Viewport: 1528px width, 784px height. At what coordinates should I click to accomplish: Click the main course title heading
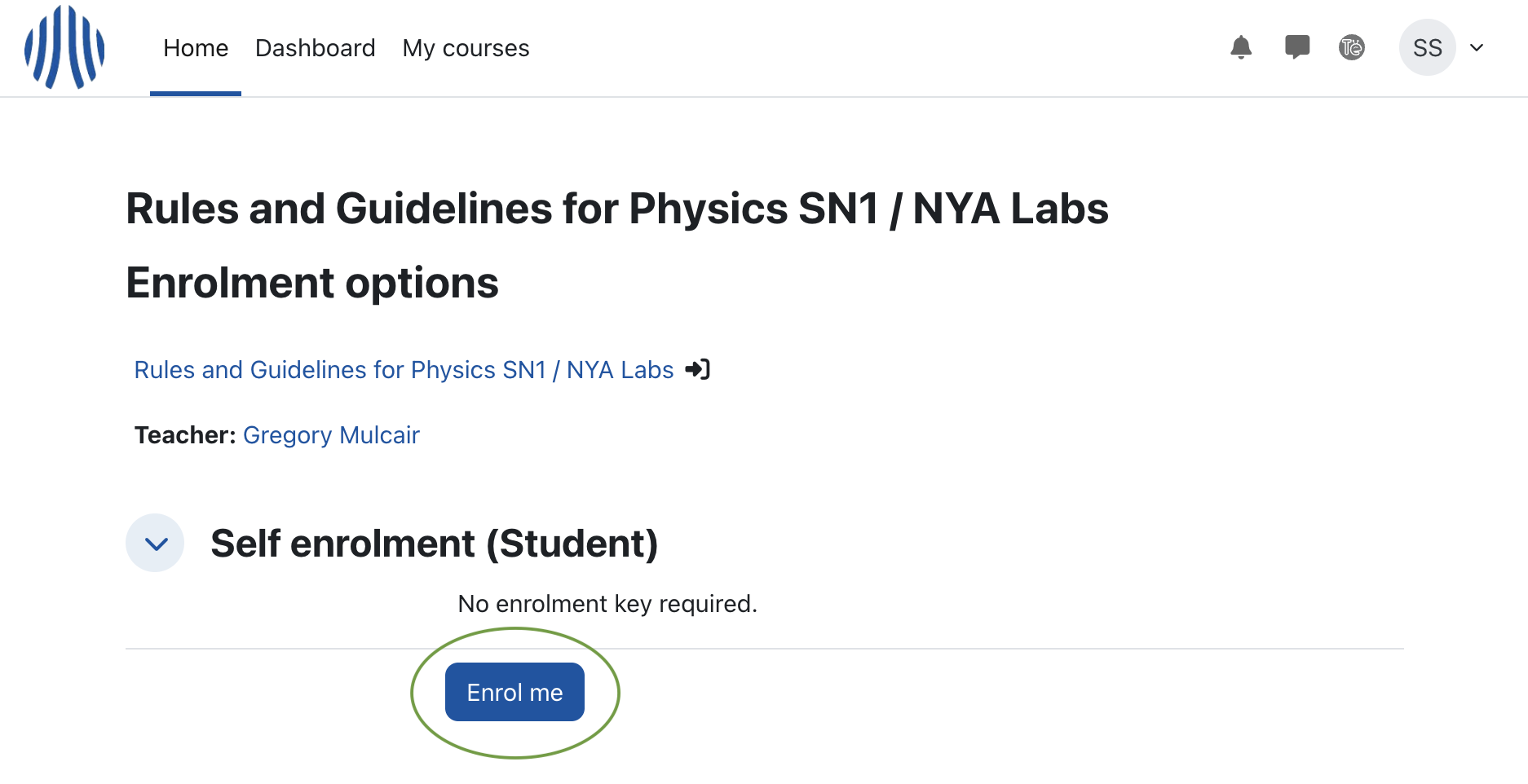pyautogui.click(x=617, y=209)
